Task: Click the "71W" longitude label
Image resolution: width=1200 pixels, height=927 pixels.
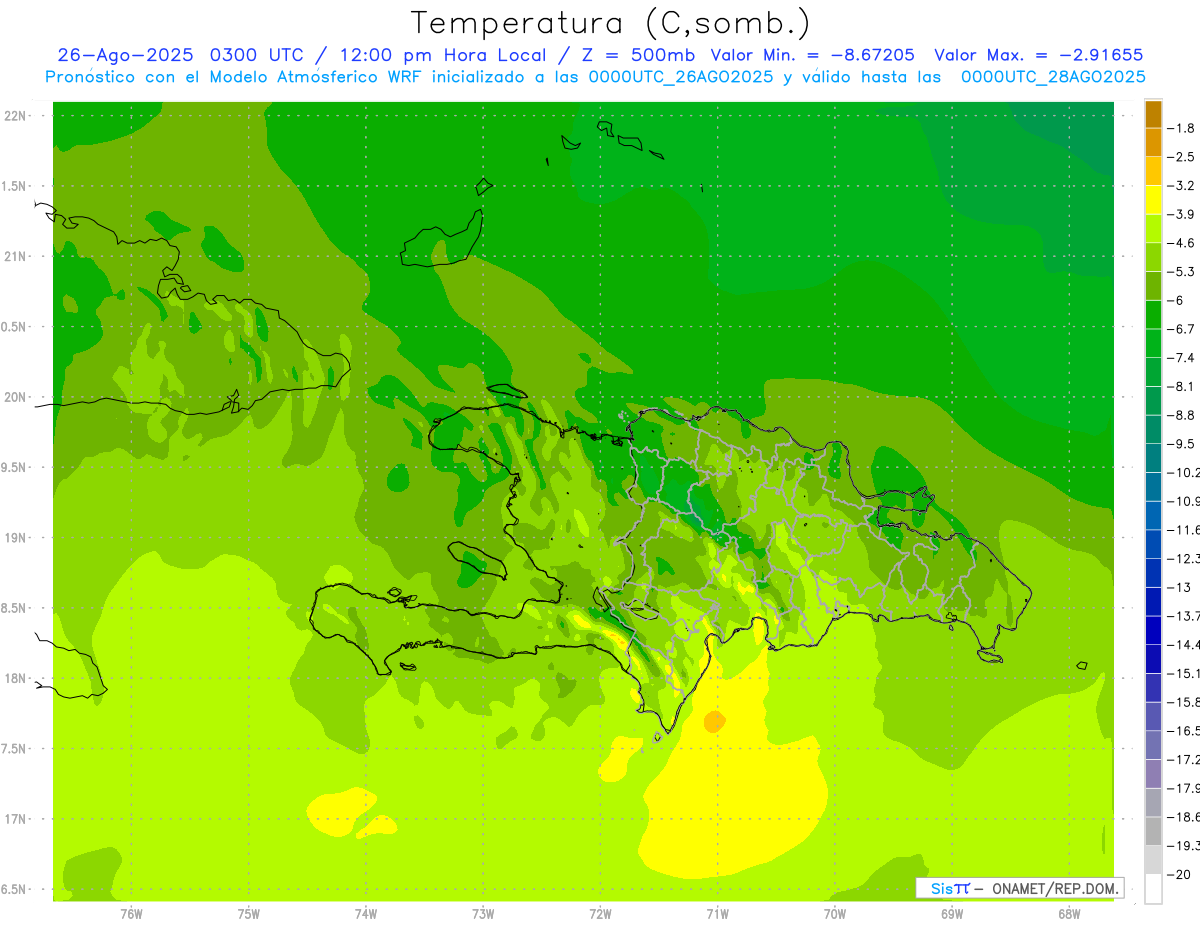Action: (x=717, y=914)
